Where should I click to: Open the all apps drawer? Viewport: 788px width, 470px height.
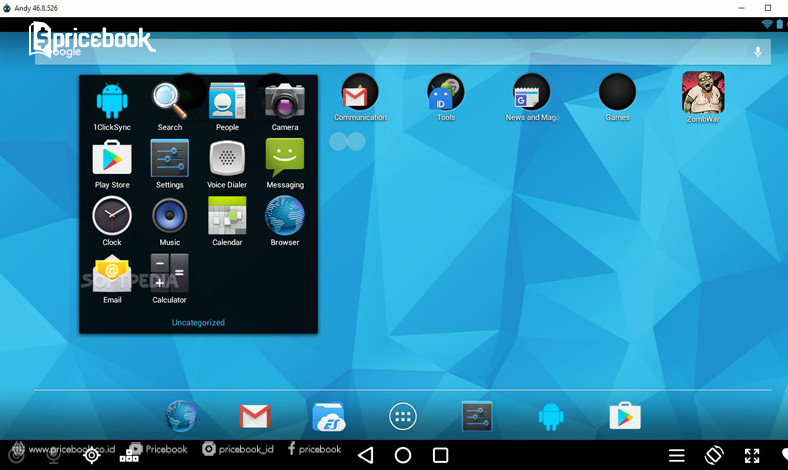pyautogui.click(x=403, y=417)
